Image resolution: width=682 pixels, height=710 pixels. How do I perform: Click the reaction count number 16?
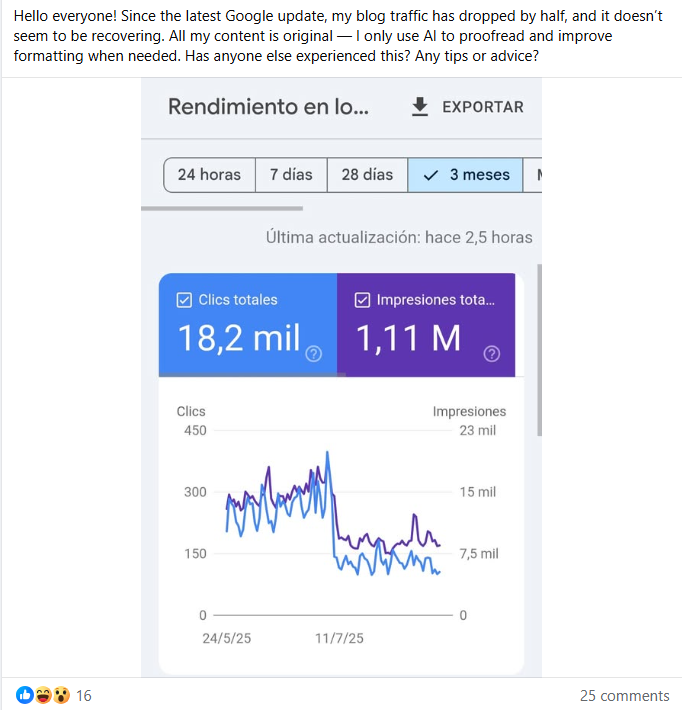(x=84, y=696)
